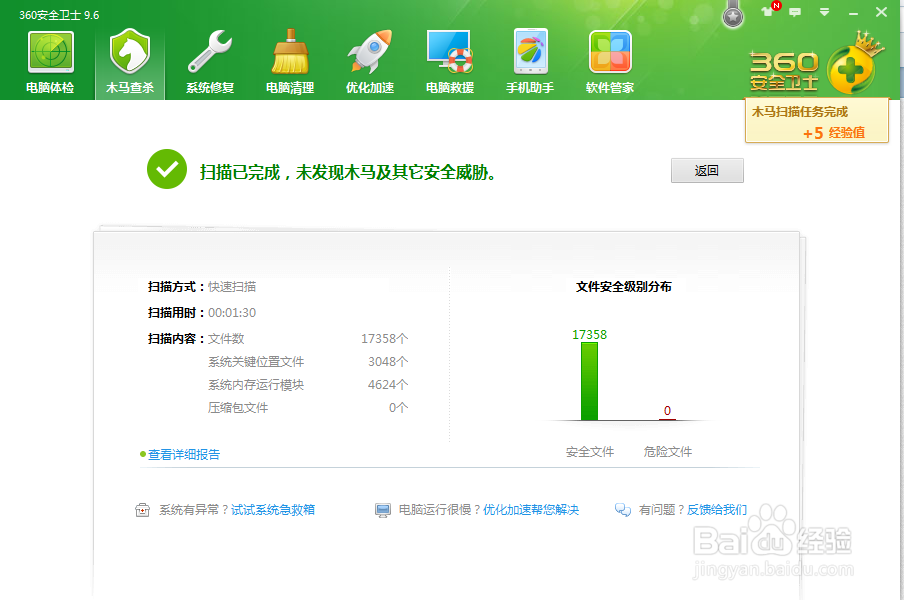Click the 试试系统急救箱 link
This screenshot has width=904, height=600.
tap(270, 509)
